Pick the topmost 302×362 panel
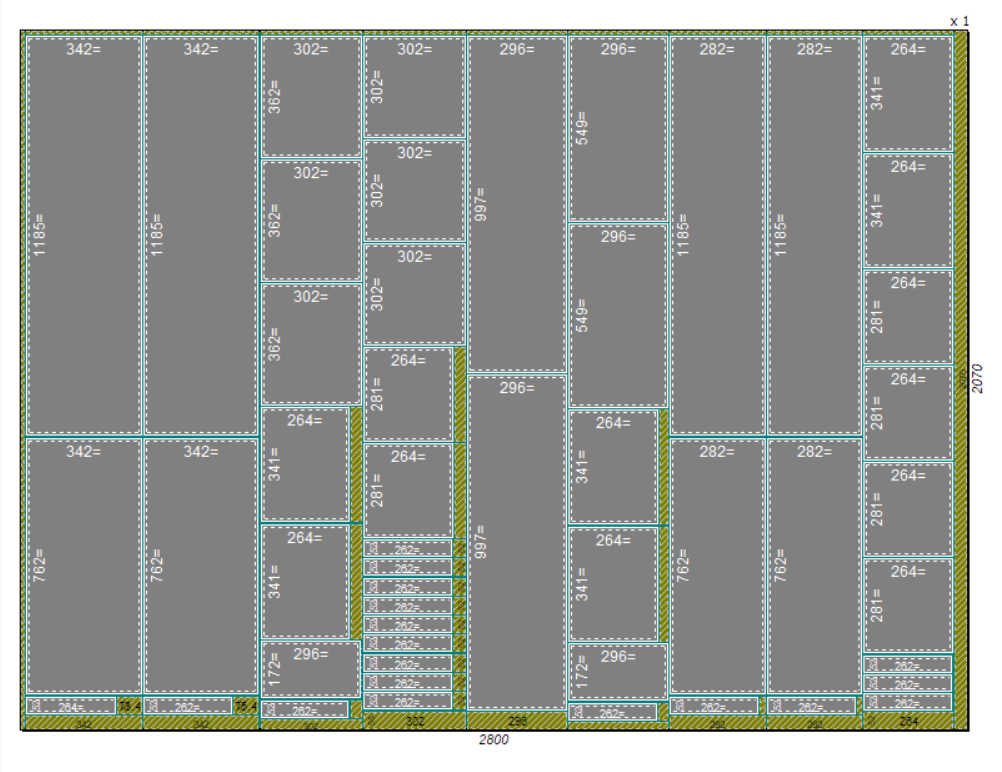 [311, 96]
